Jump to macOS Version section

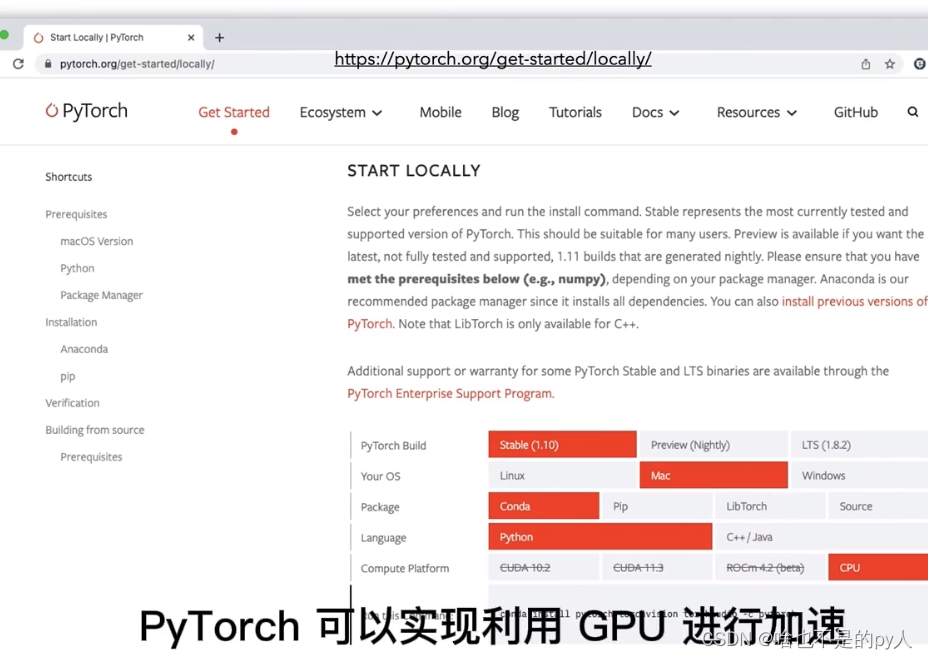click(x=96, y=241)
